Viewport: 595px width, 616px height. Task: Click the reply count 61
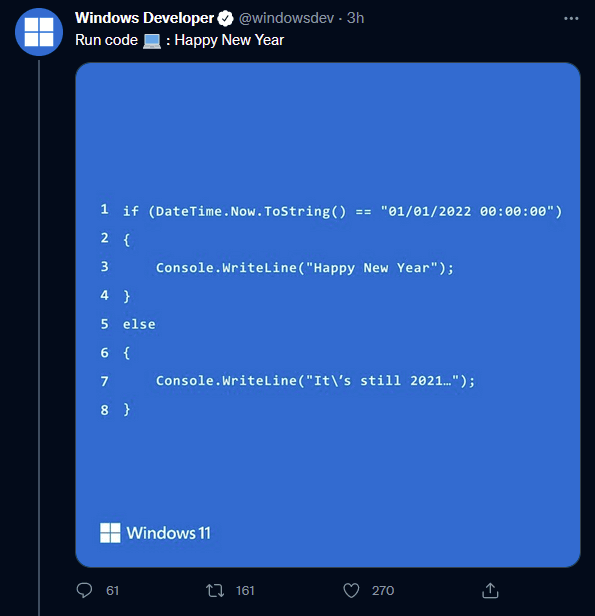(x=112, y=590)
